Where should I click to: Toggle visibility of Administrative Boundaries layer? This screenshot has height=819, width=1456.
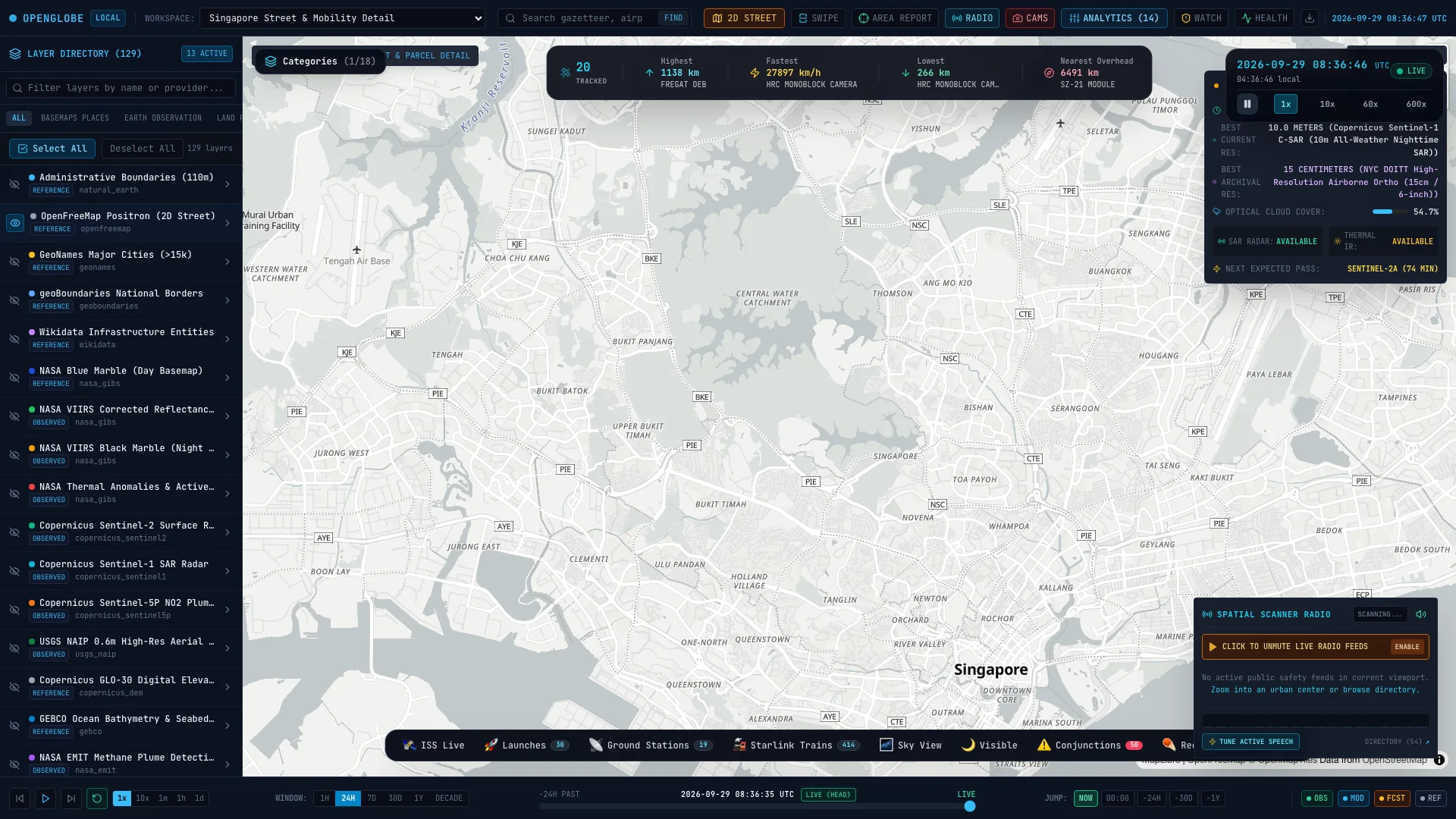14,184
